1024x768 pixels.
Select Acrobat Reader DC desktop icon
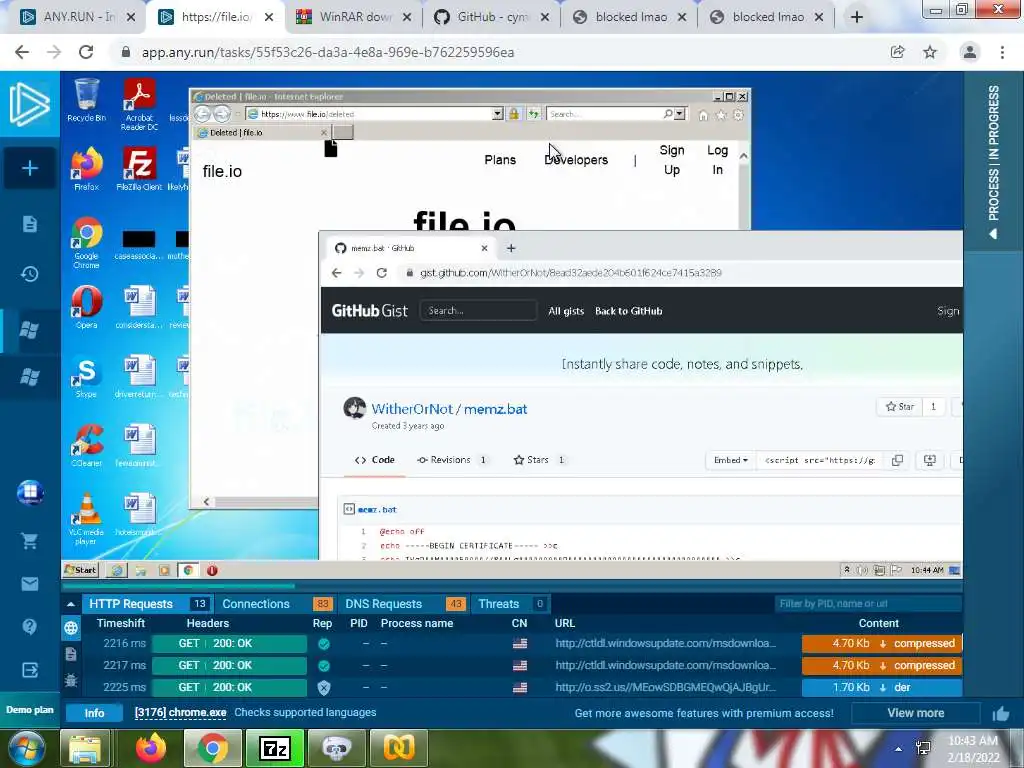[x=139, y=104]
